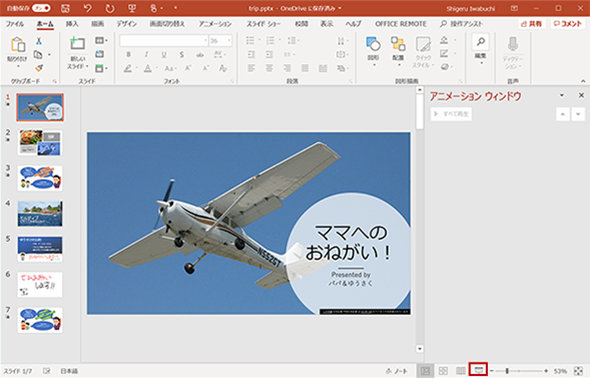Click the Shape Effects icon
Screen dimensions: 590x378
(444, 67)
